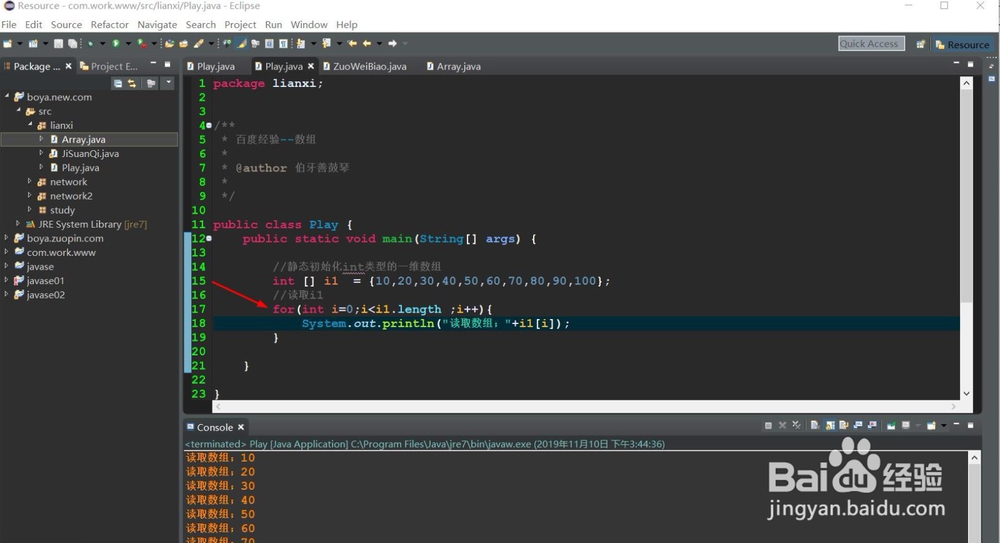Start the Debug launch icon
The width and height of the screenshot is (1000, 543).
point(91,44)
